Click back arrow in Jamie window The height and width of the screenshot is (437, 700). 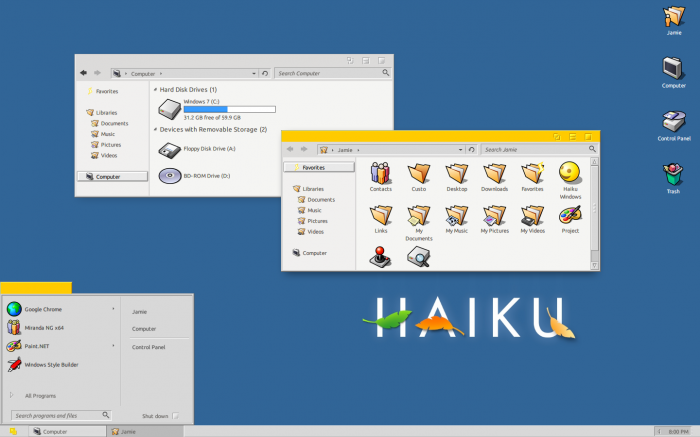click(x=290, y=149)
